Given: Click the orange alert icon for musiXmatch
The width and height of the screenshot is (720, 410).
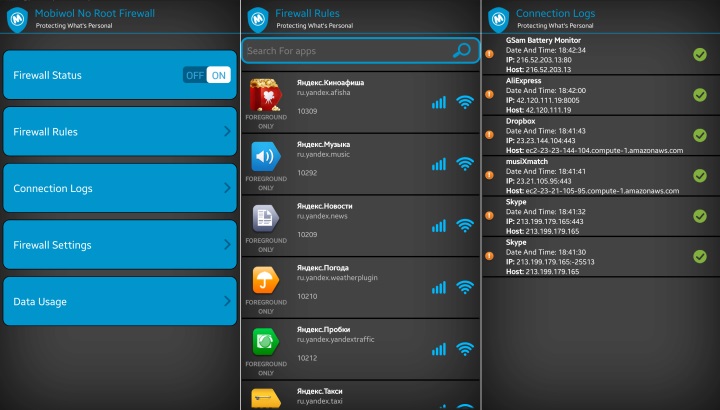Looking at the screenshot, I should (489, 175).
